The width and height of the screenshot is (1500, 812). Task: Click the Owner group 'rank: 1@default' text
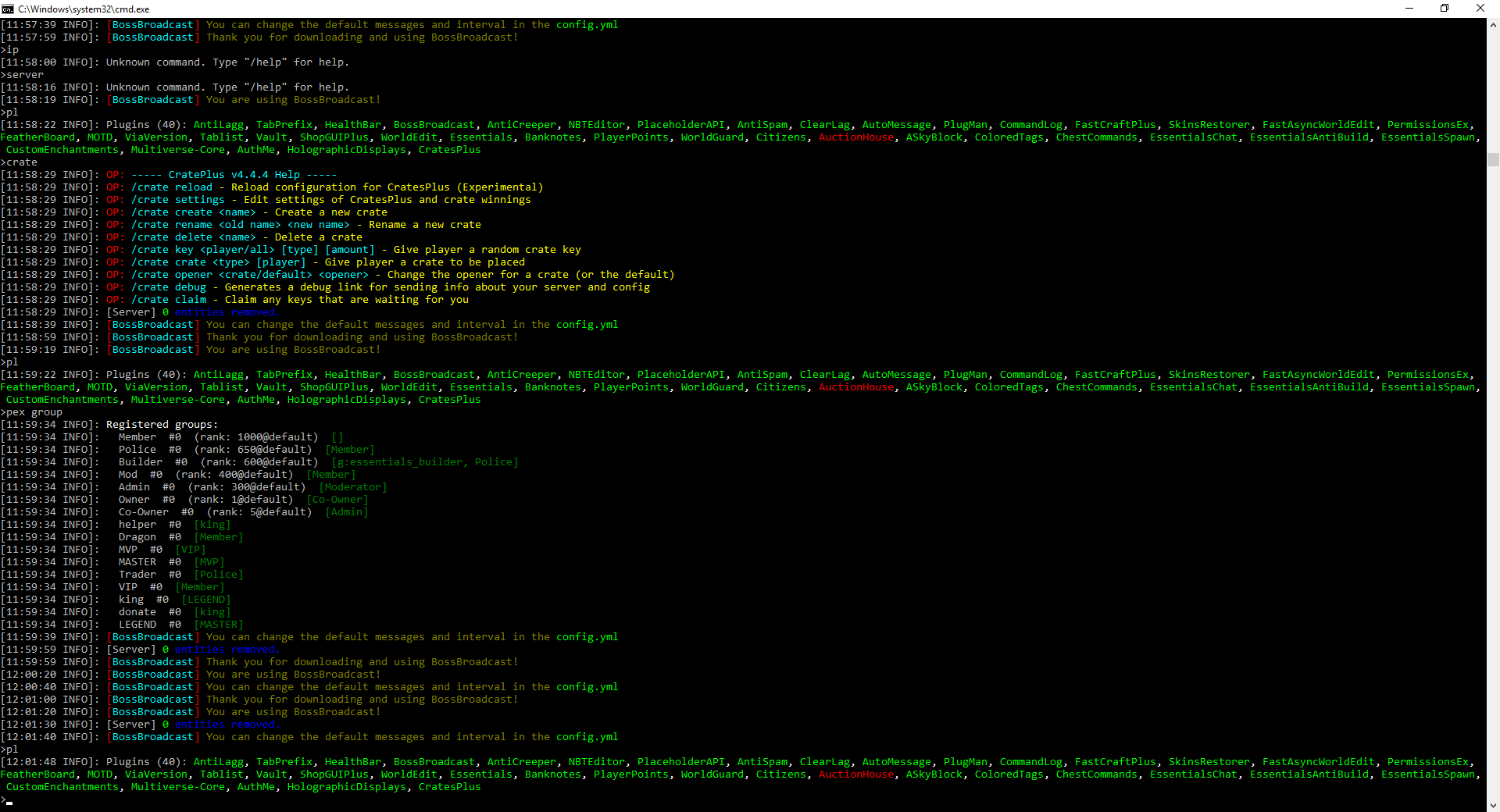pyautogui.click(x=241, y=500)
